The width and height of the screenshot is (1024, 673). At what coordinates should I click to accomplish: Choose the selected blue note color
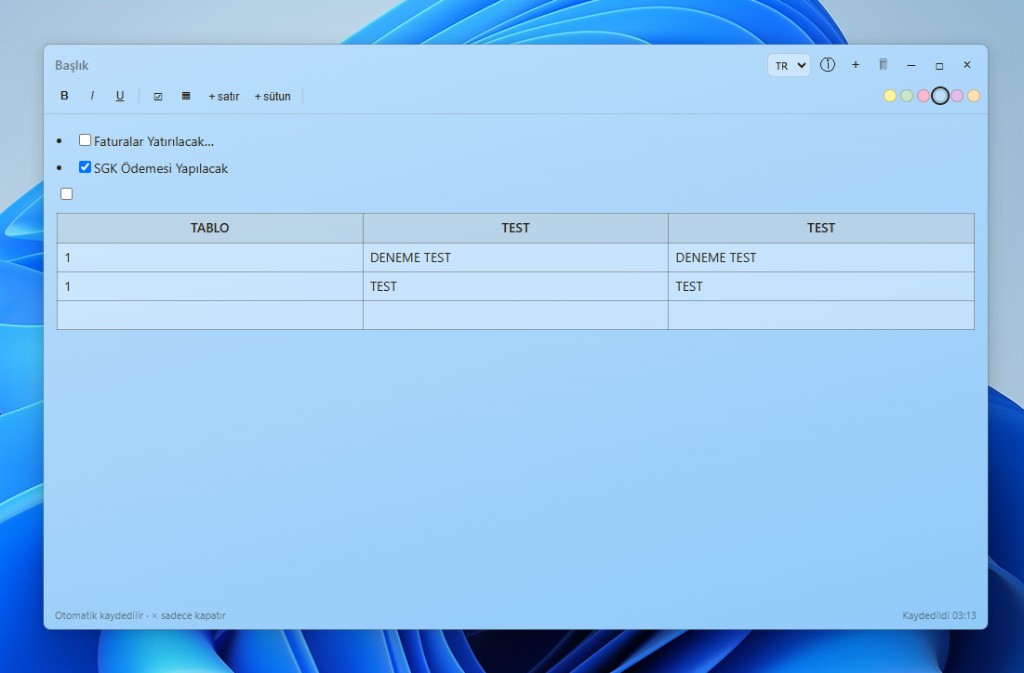coord(940,96)
